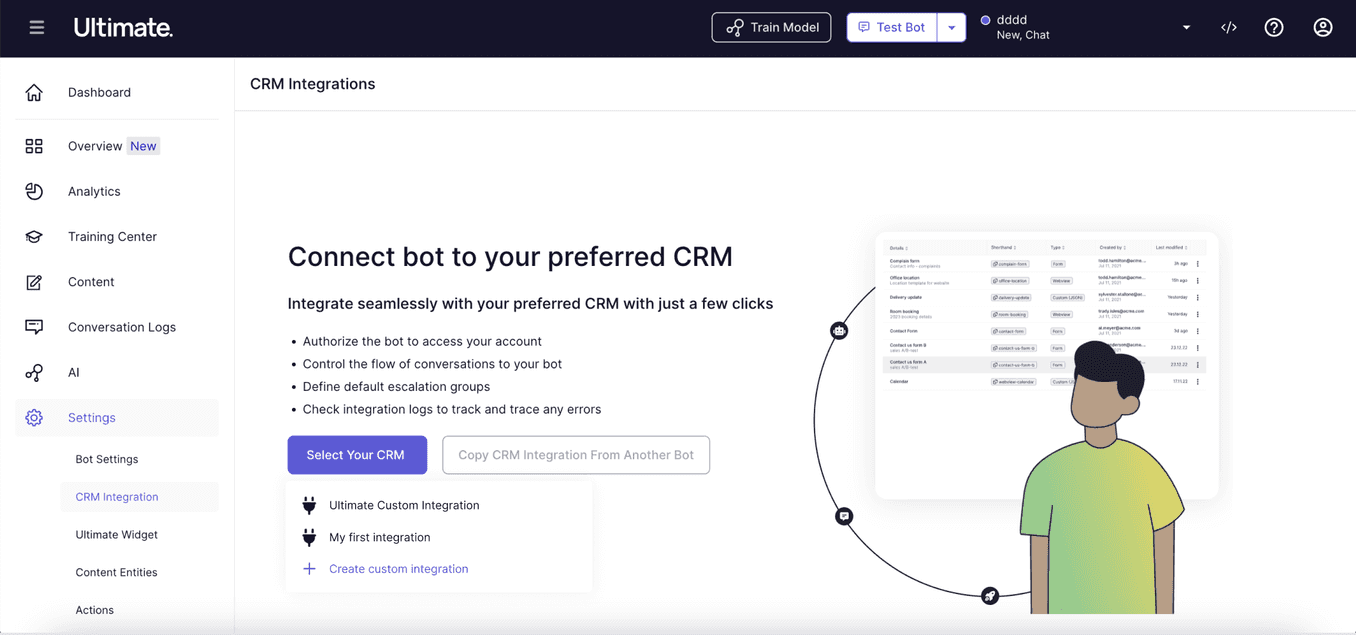The height and width of the screenshot is (635, 1356).
Task: Open the Select Your CRM dropdown
Action: pyautogui.click(x=357, y=455)
